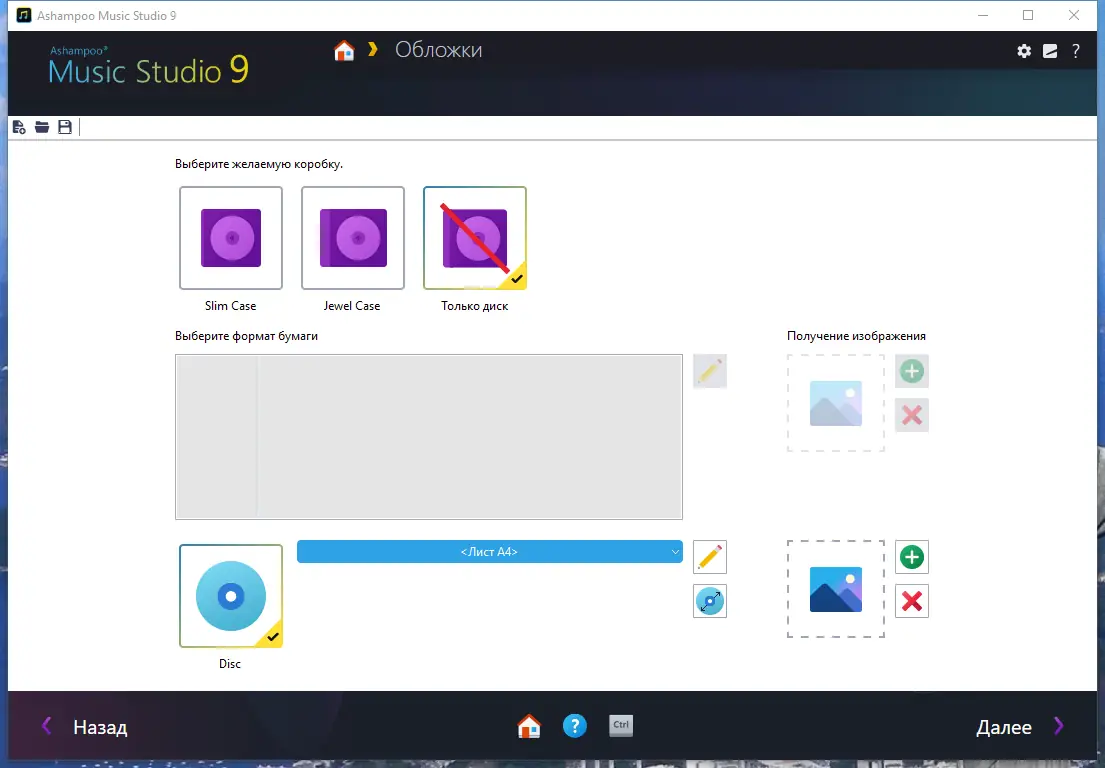Close the Ashampoo Music Studio window
Screen dimensions: 1105x768
coord(1074,16)
